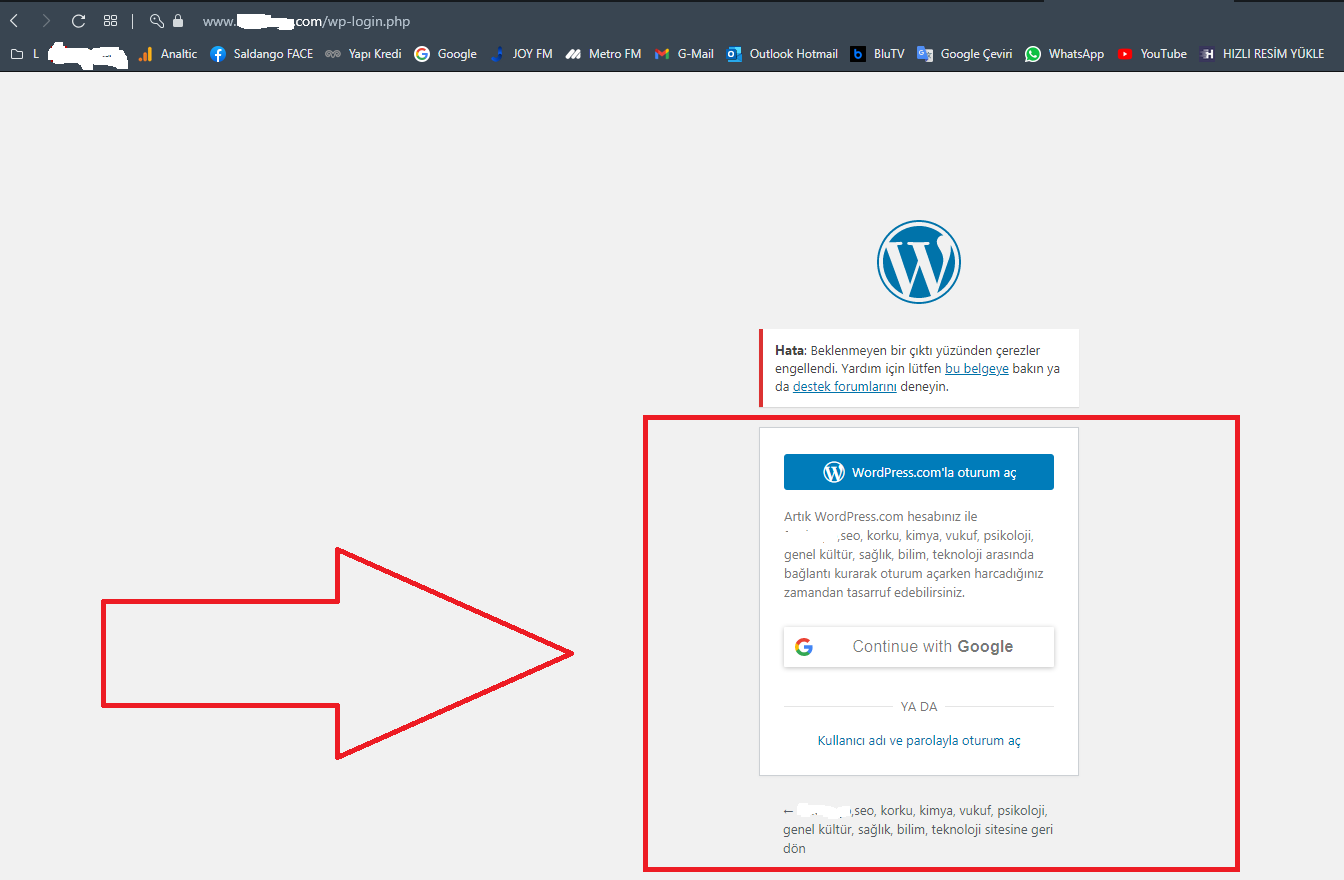Viewport: 1344px width, 880px height.
Task: Open the Metro FM bookmark
Action: click(x=603, y=54)
